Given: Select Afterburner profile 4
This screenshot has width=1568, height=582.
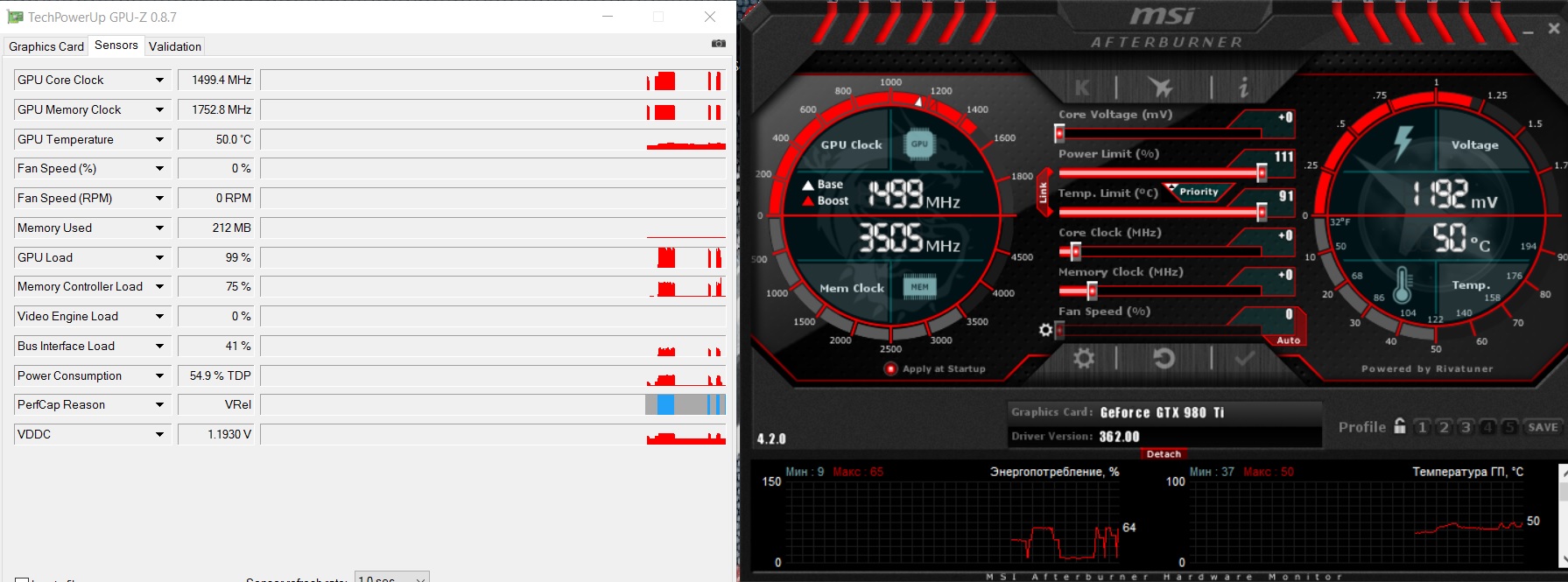Looking at the screenshot, I should tap(1487, 426).
